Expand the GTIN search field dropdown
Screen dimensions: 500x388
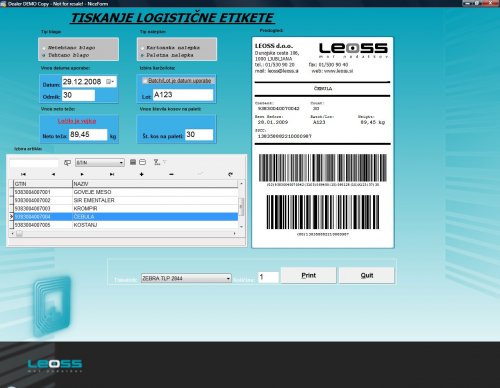121,163
